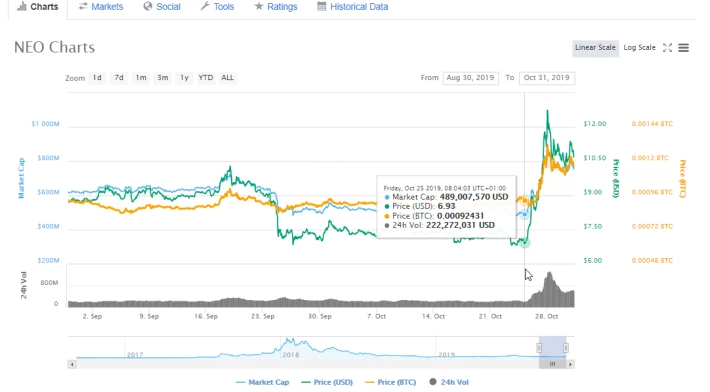
Task: Select Linear Scale button
Action: click(595, 48)
